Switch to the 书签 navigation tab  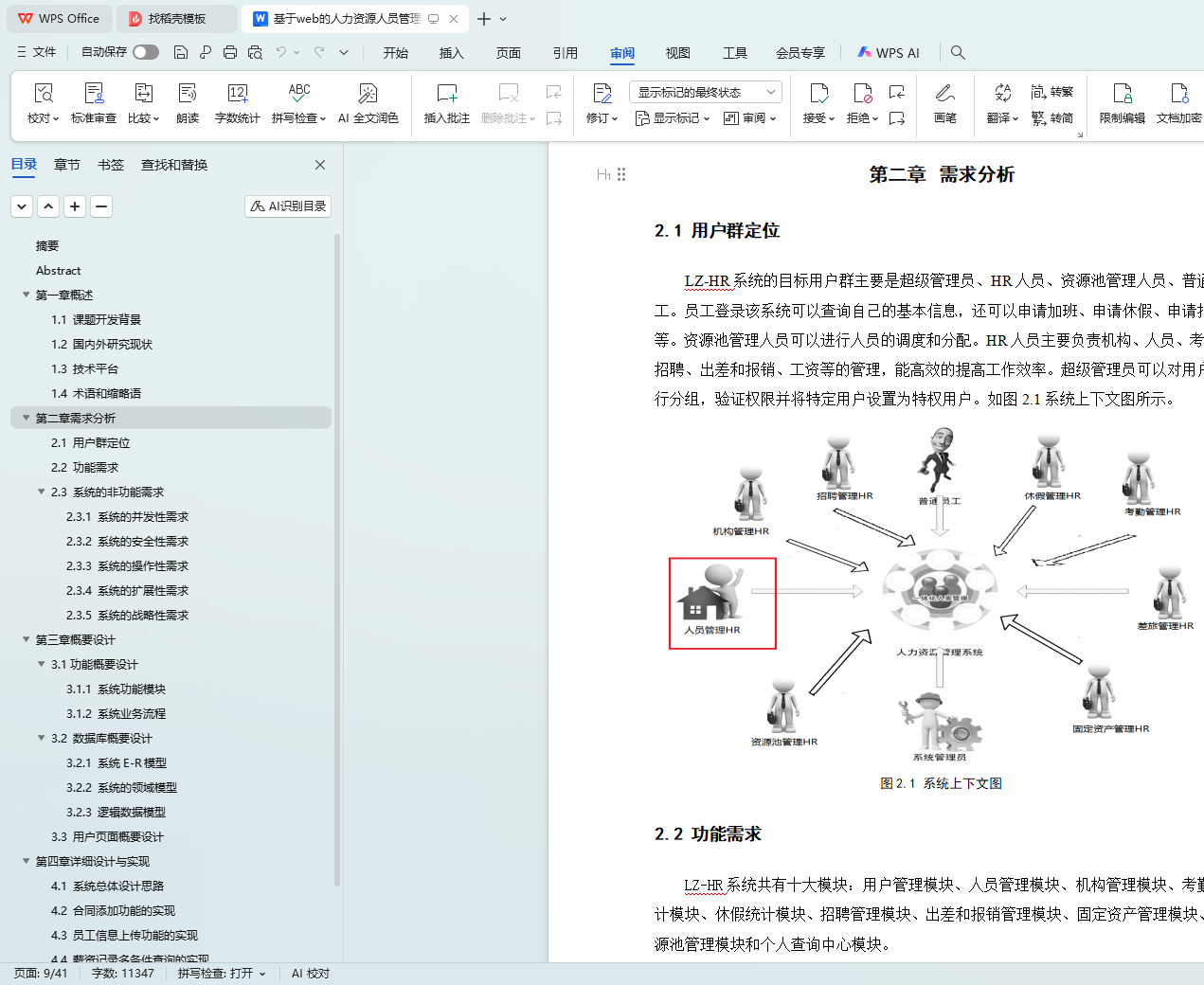pyautogui.click(x=111, y=165)
